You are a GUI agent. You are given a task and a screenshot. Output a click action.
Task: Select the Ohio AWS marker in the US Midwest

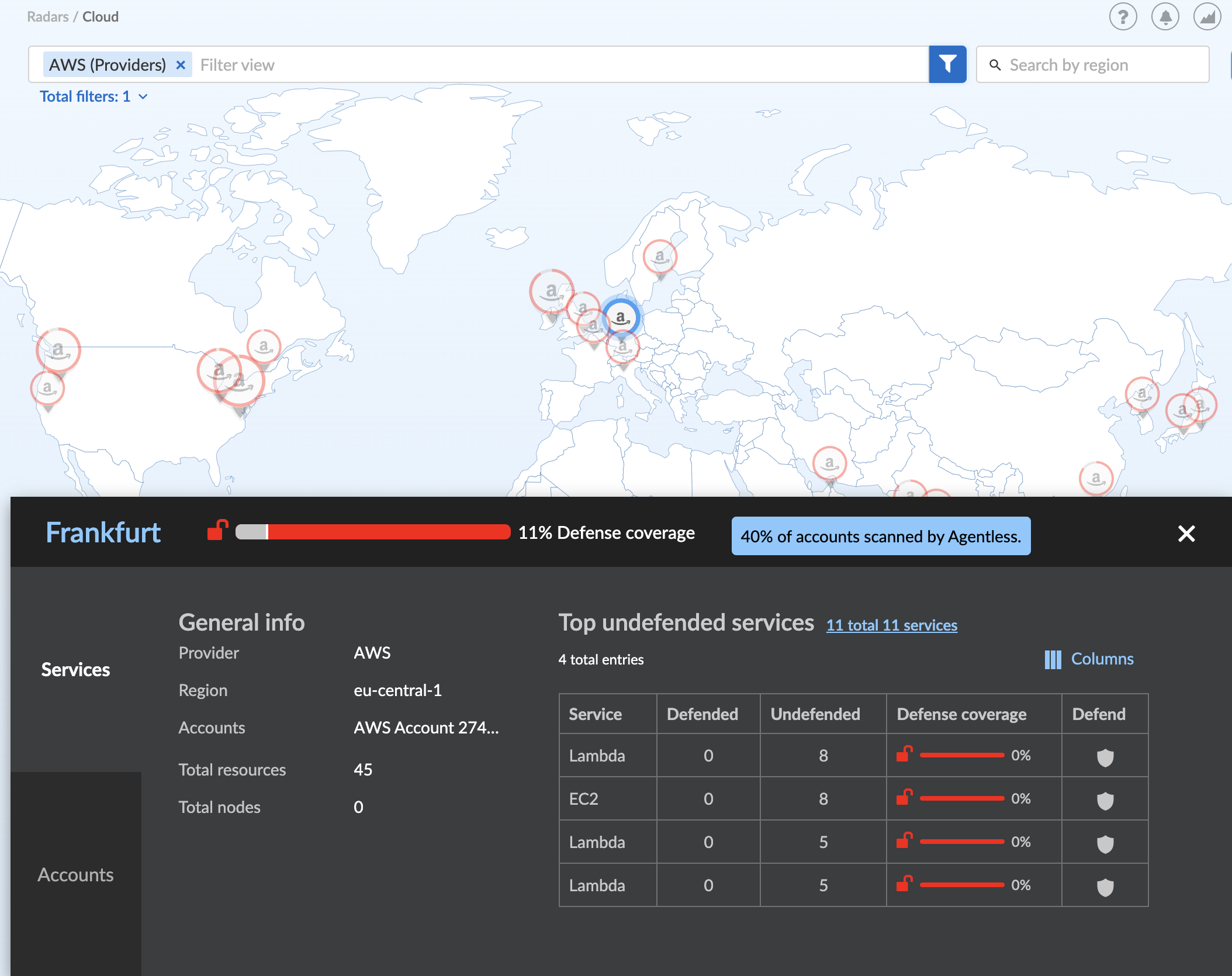pyautogui.click(x=219, y=371)
